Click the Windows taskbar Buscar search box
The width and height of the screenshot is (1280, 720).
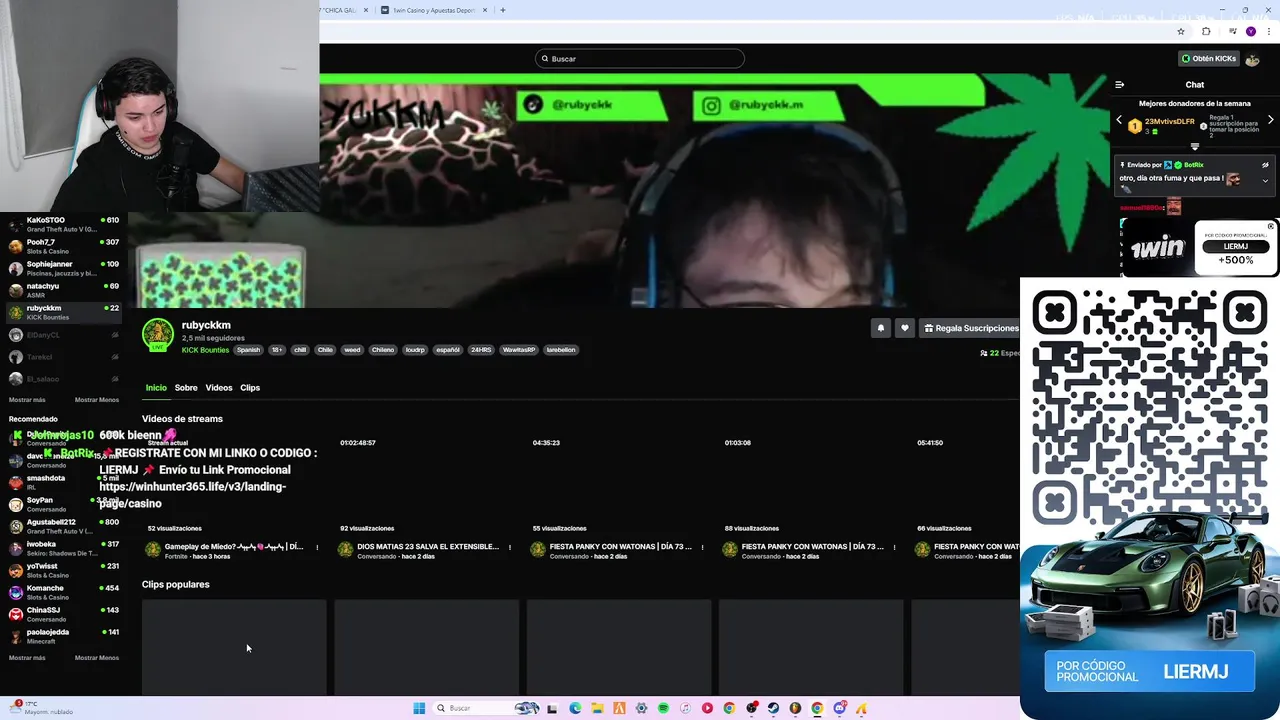(x=486, y=708)
